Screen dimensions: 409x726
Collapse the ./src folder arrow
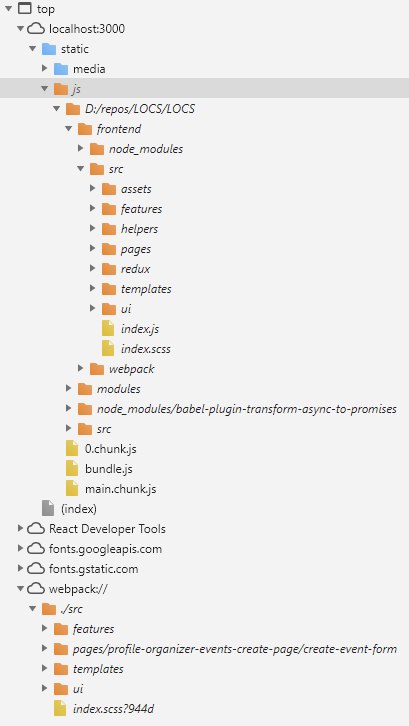click(x=32, y=608)
